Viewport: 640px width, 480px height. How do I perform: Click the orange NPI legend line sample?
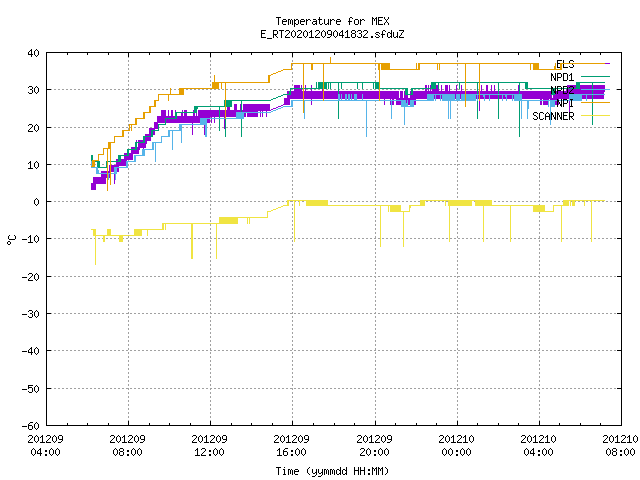point(595,102)
